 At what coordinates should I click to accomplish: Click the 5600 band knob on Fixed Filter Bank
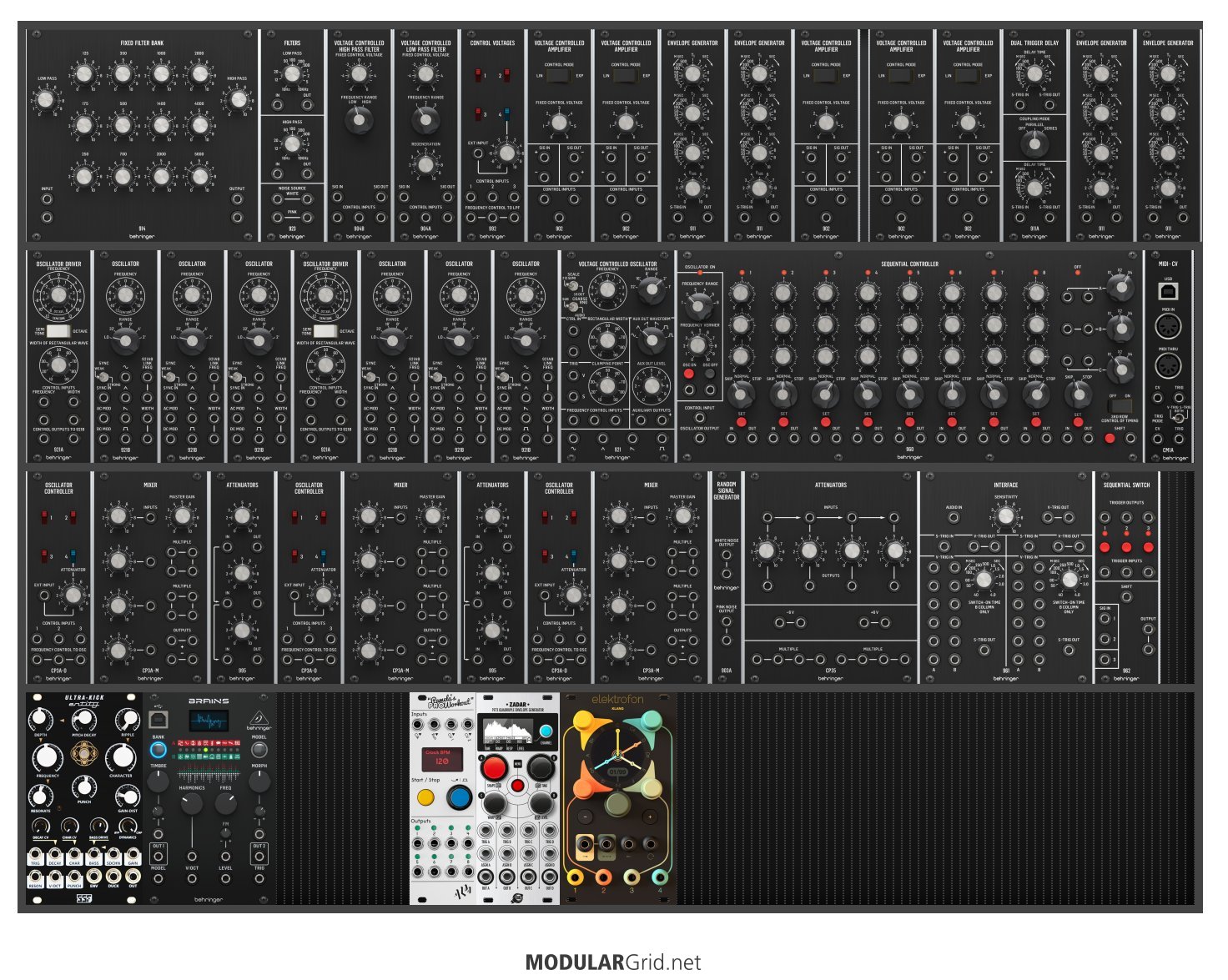coord(199,176)
